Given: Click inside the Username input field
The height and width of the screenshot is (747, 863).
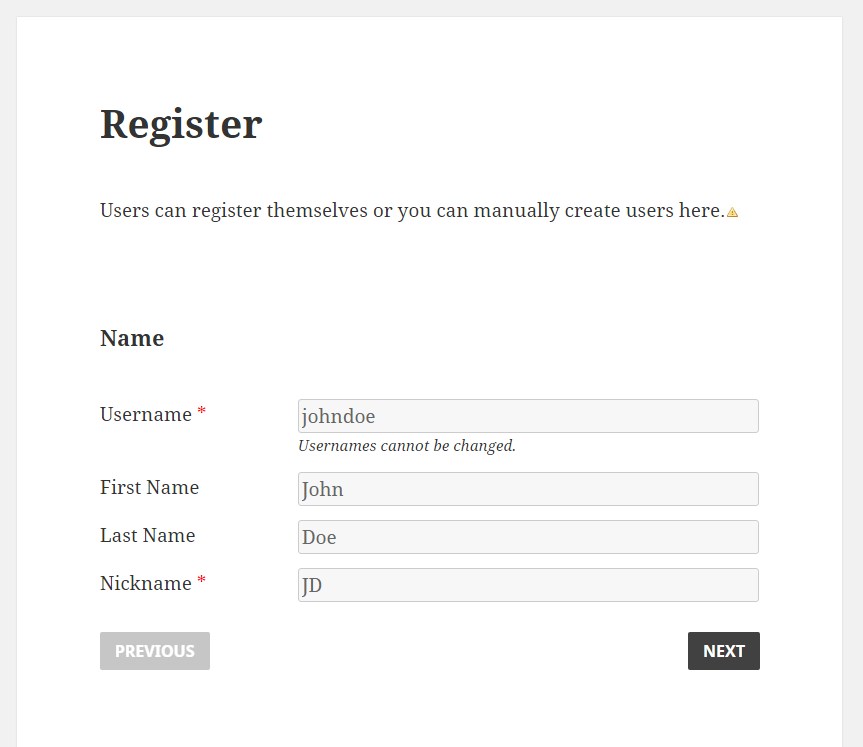Looking at the screenshot, I should coord(527,416).
